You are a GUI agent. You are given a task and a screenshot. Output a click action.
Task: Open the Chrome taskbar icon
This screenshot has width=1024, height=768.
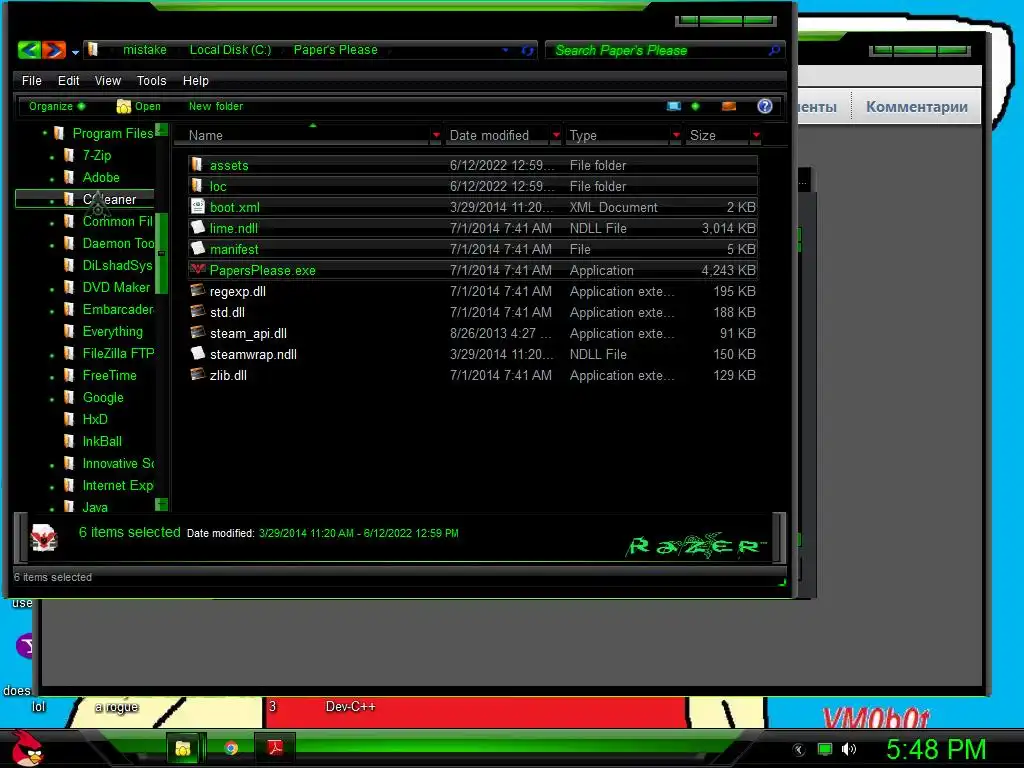[x=231, y=748]
